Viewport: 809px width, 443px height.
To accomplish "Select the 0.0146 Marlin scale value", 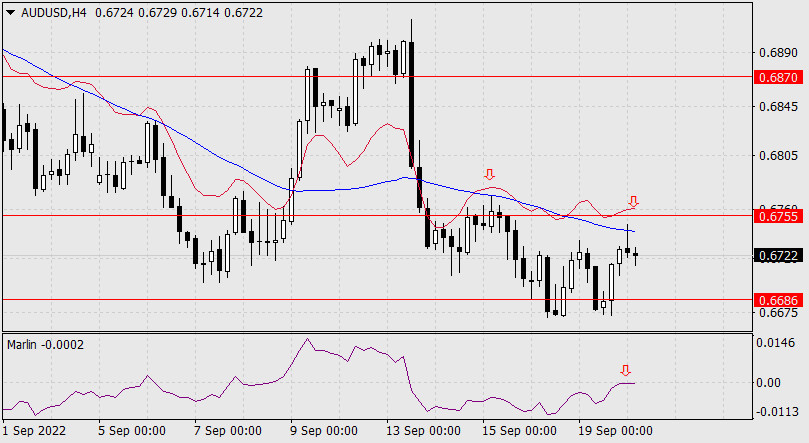I will click(775, 342).
